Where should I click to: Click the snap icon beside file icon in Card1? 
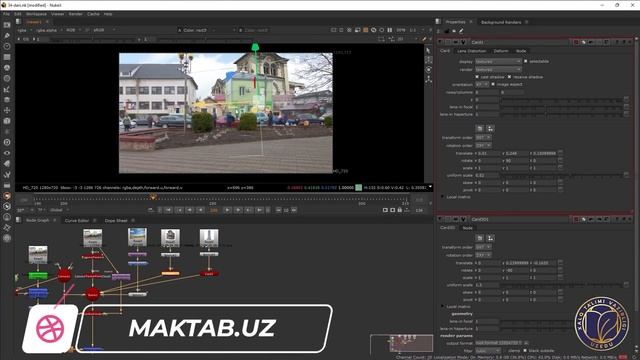tap(490, 129)
